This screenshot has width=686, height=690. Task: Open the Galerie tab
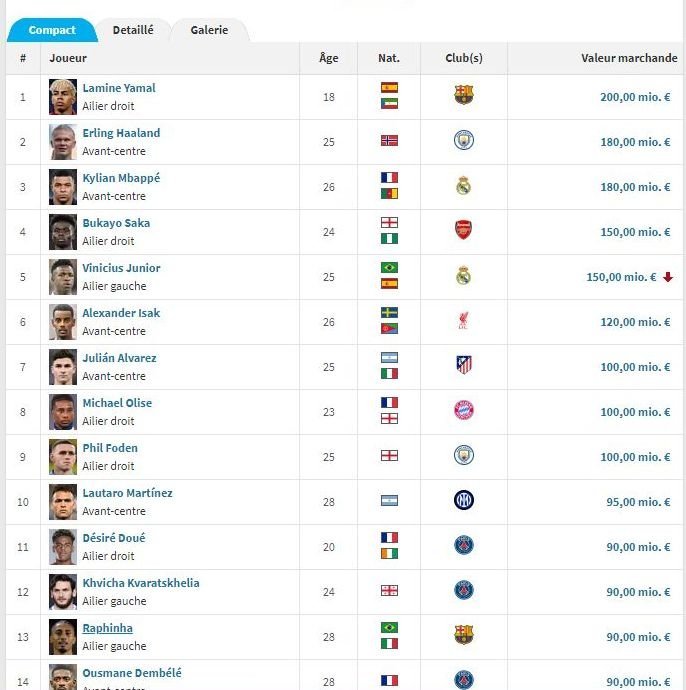[209, 30]
